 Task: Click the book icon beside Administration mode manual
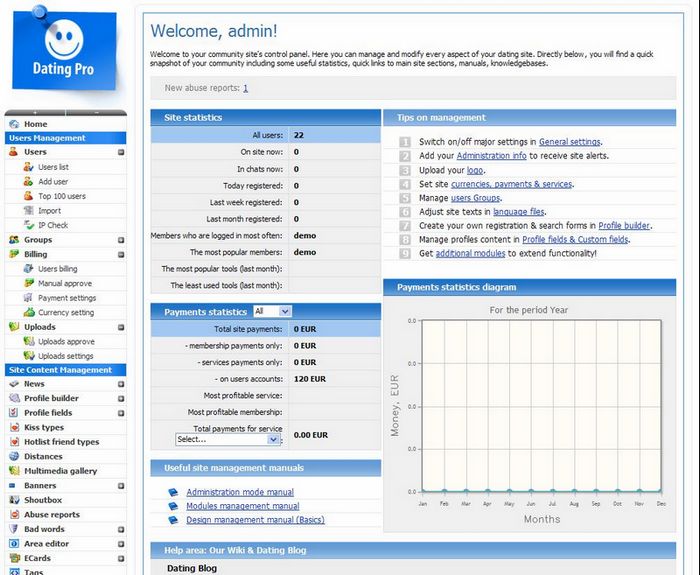(x=172, y=492)
